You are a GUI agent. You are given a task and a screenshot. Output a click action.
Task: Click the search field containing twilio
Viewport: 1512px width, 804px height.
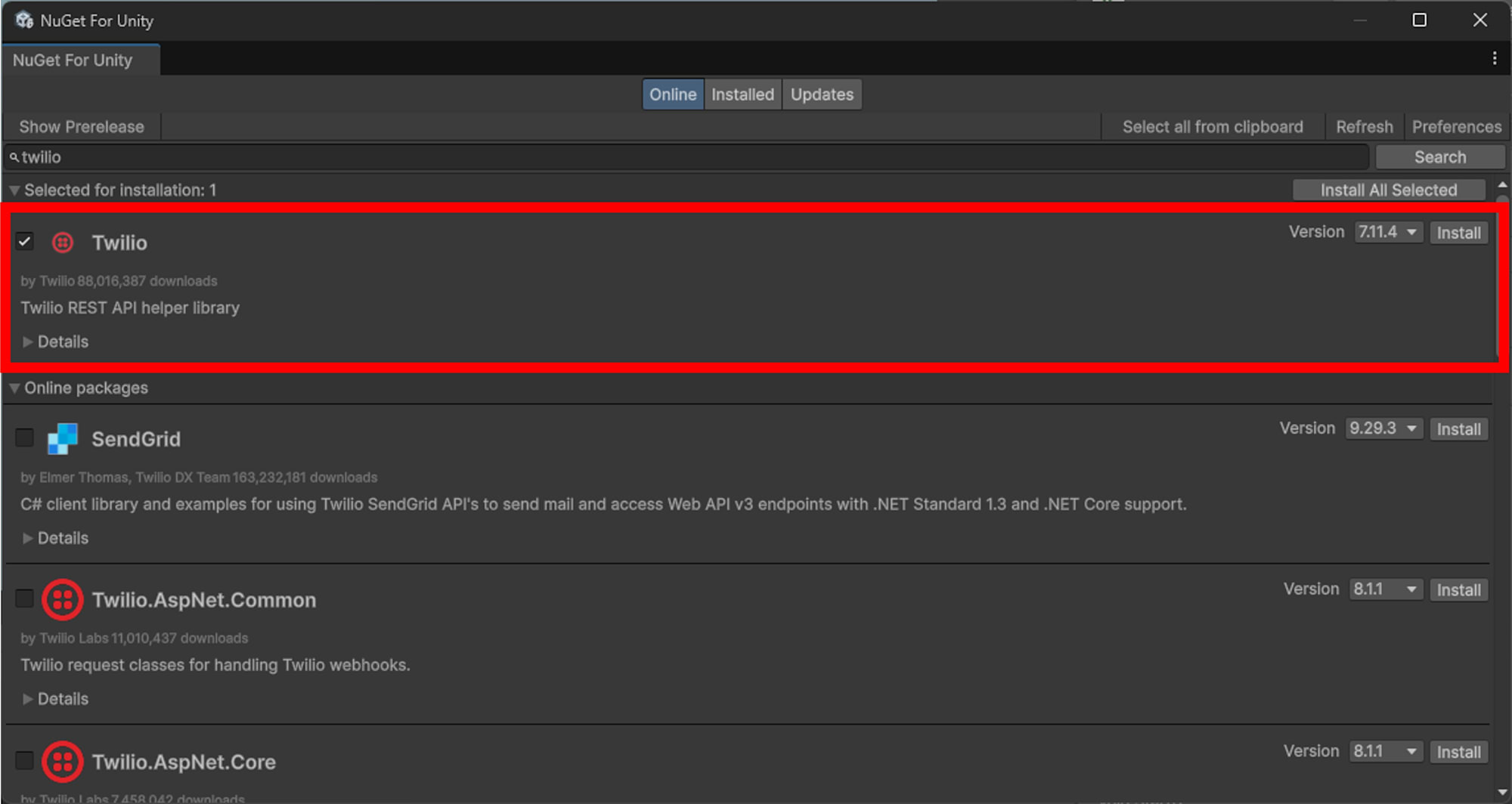(686, 157)
